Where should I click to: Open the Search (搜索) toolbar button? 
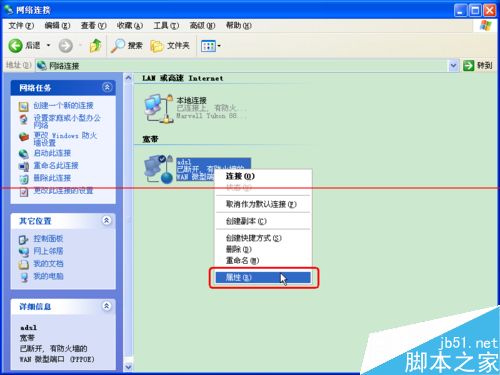coord(127,46)
